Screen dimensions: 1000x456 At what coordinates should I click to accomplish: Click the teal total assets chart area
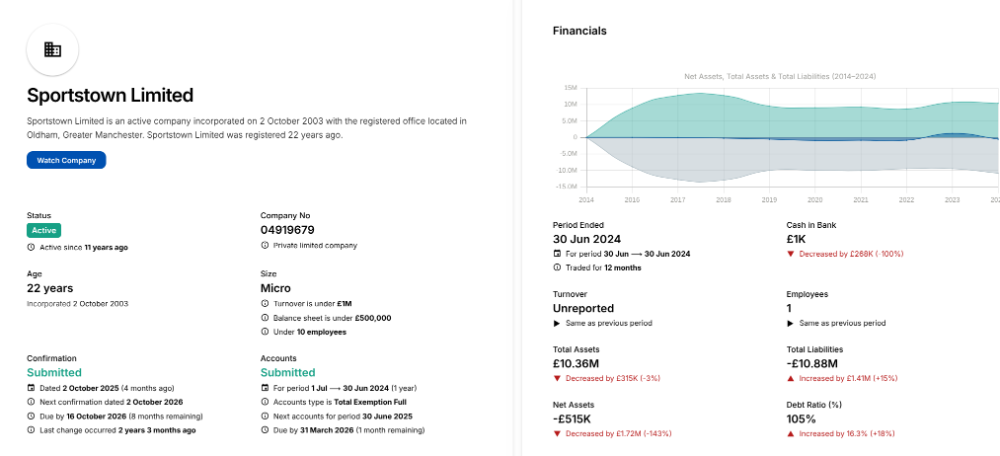pyautogui.click(x=720, y=115)
